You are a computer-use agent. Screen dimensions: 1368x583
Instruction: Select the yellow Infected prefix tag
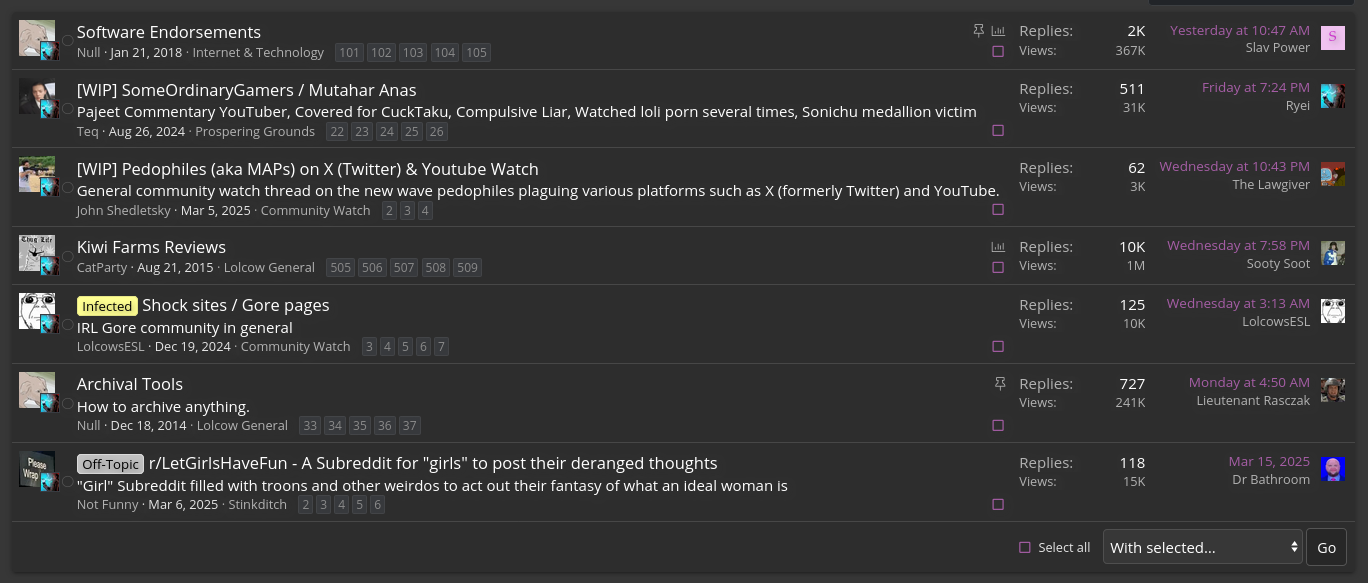coord(107,306)
